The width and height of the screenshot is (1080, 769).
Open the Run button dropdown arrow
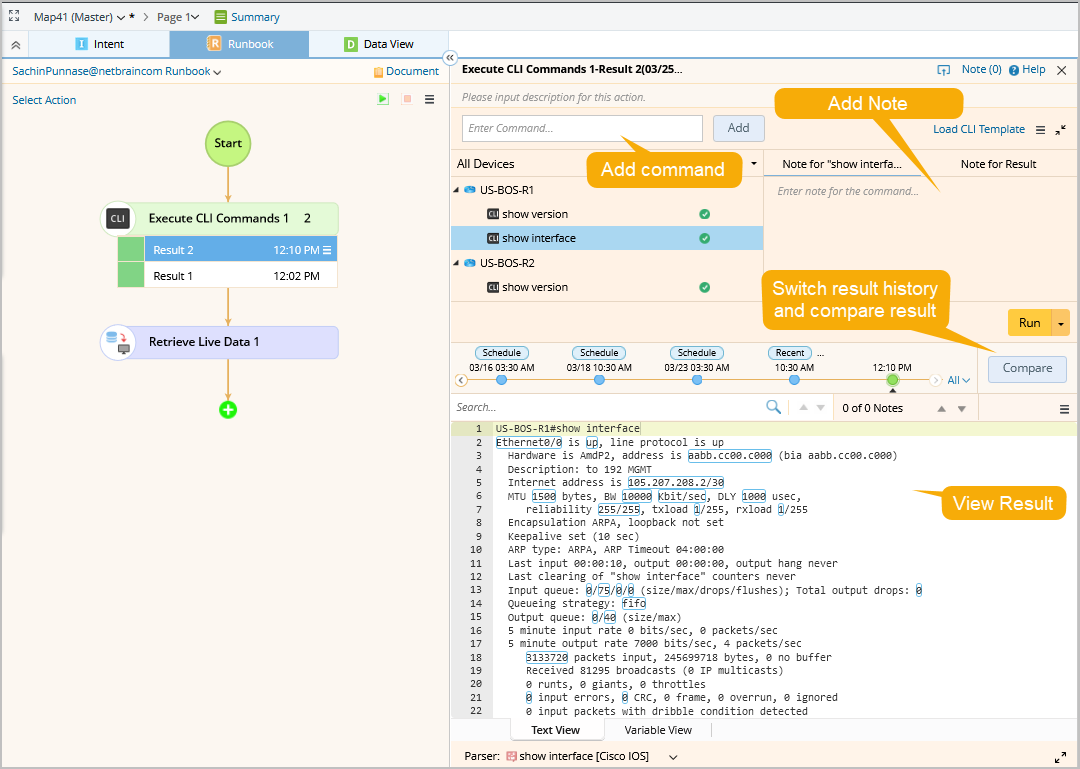click(1061, 322)
